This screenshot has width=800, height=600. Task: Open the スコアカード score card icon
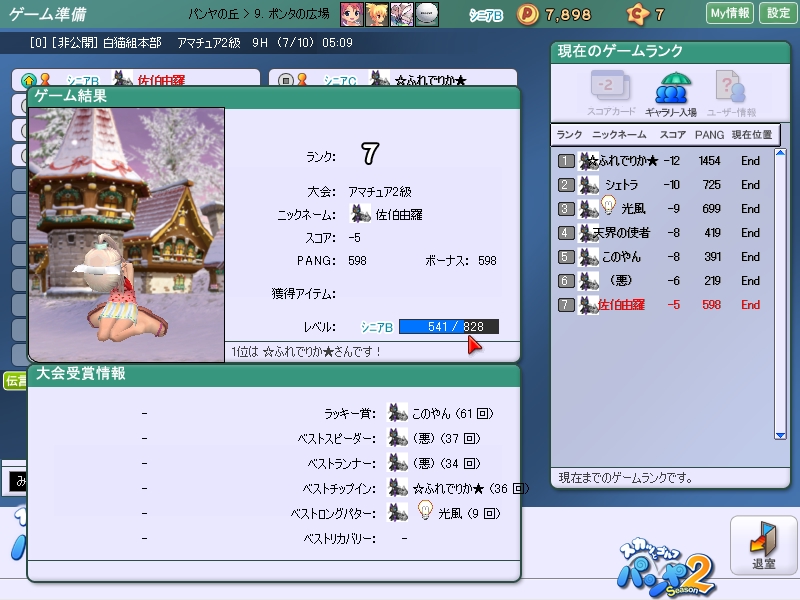(x=610, y=93)
